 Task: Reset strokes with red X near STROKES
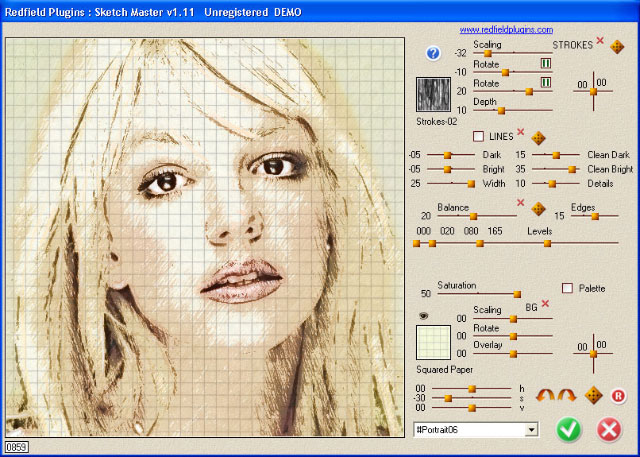click(600, 40)
